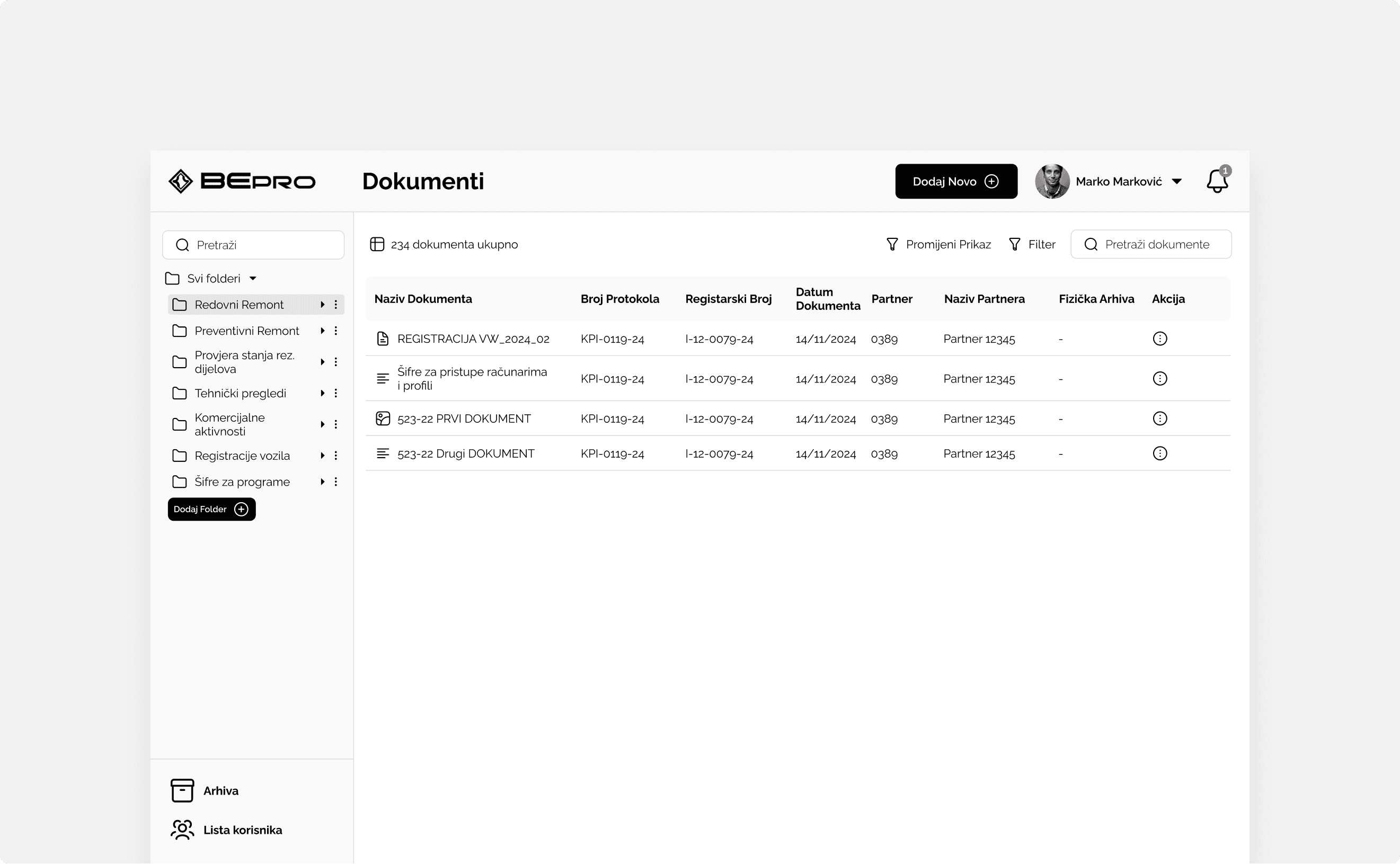Open action menu for REGISTRACIJA VW_2024_02 row
Viewport: 1400px width, 864px height.
[1159, 339]
